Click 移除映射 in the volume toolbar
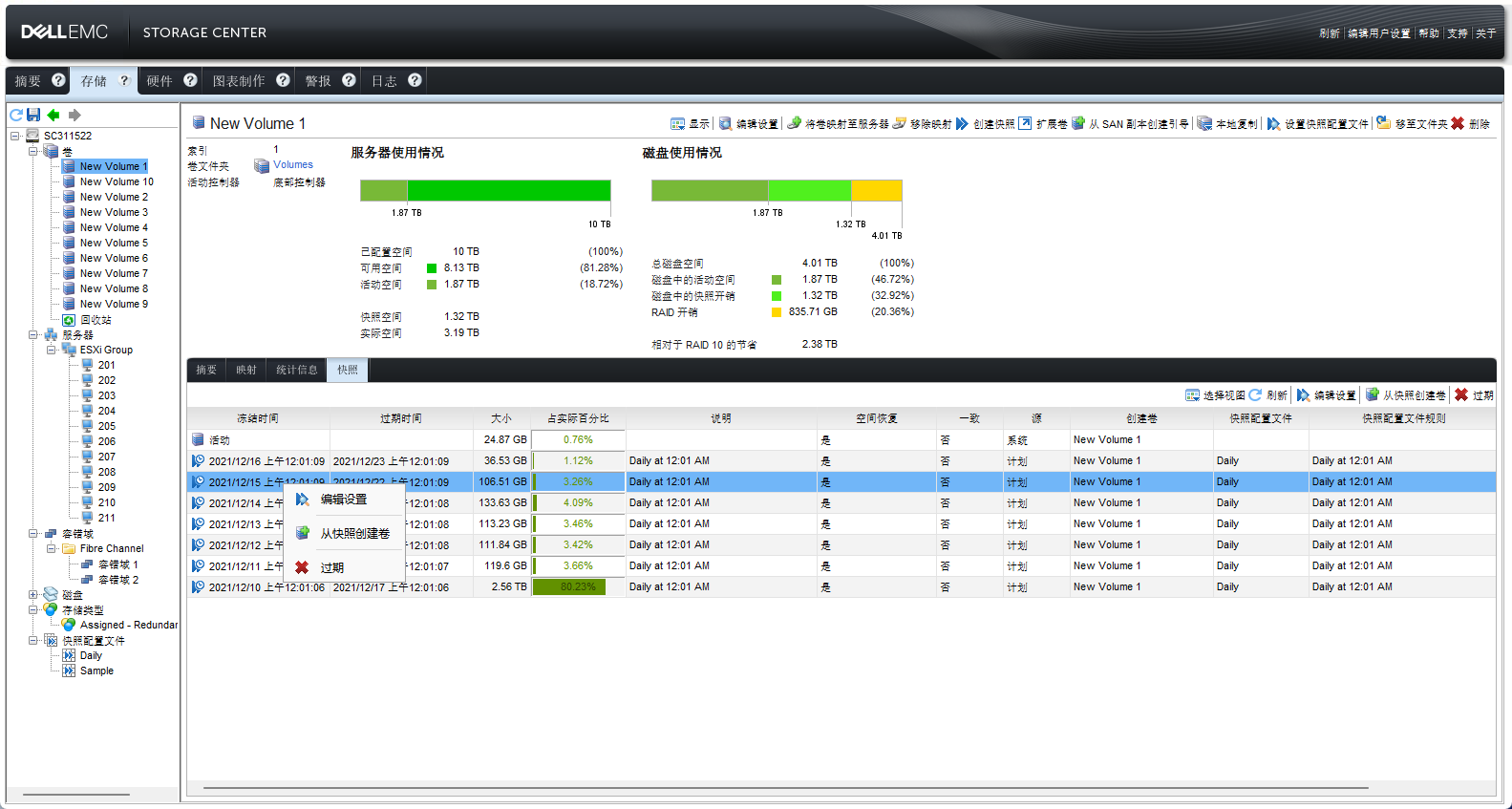The width and height of the screenshot is (1512, 809). (922, 124)
